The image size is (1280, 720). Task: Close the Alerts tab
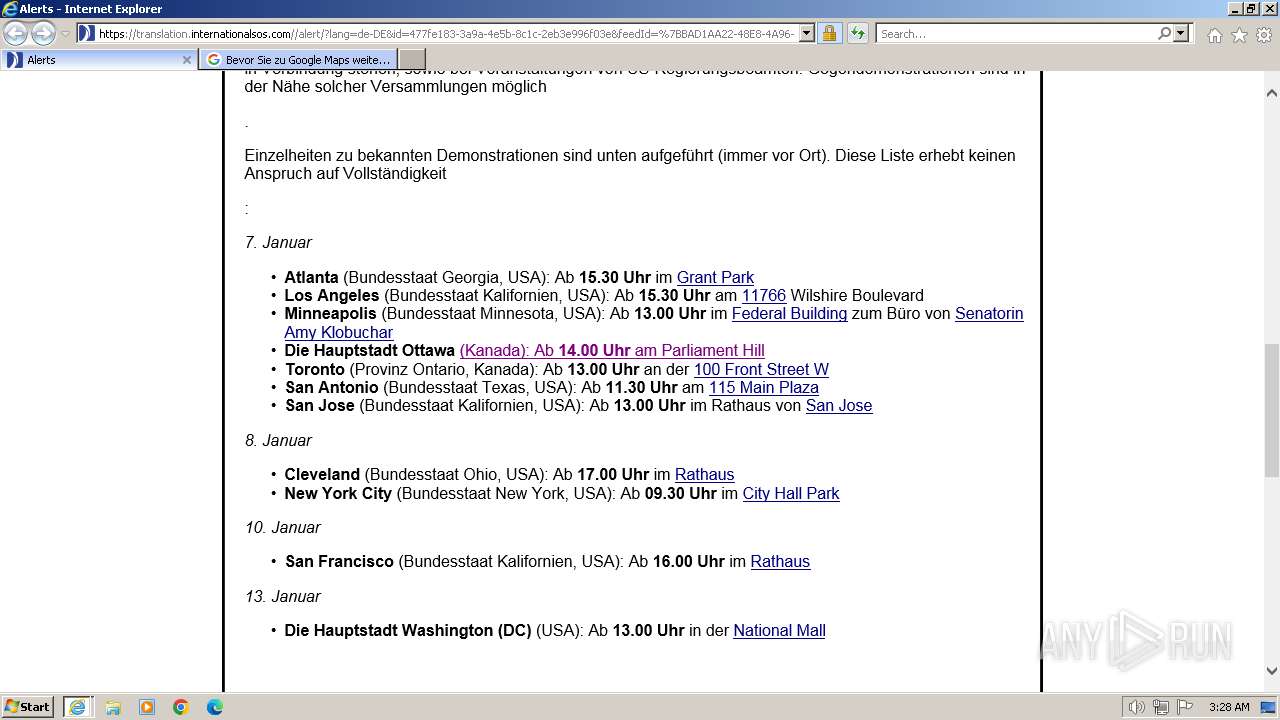coord(186,60)
